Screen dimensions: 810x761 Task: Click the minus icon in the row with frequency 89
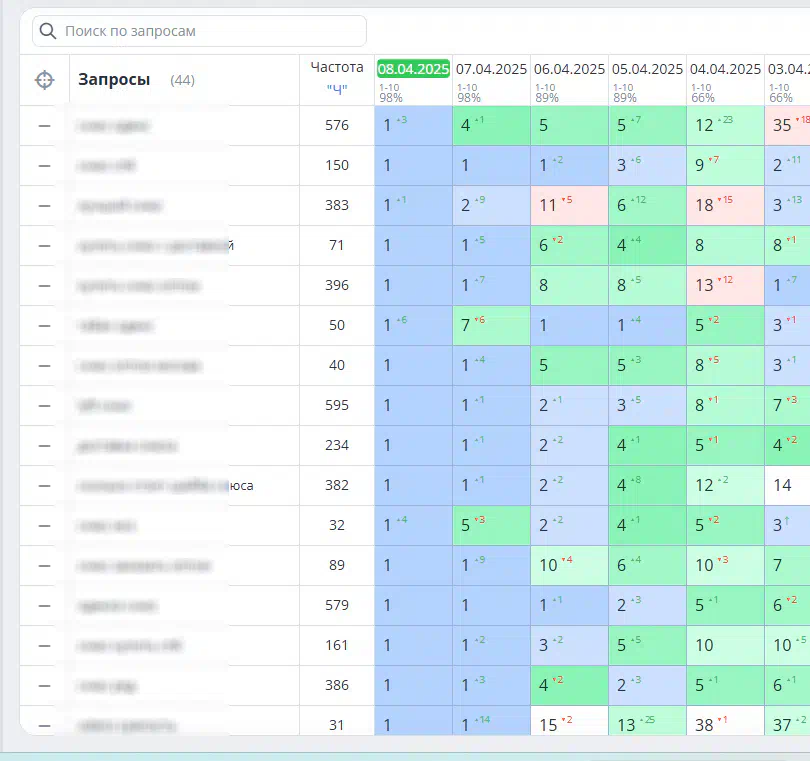44,566
